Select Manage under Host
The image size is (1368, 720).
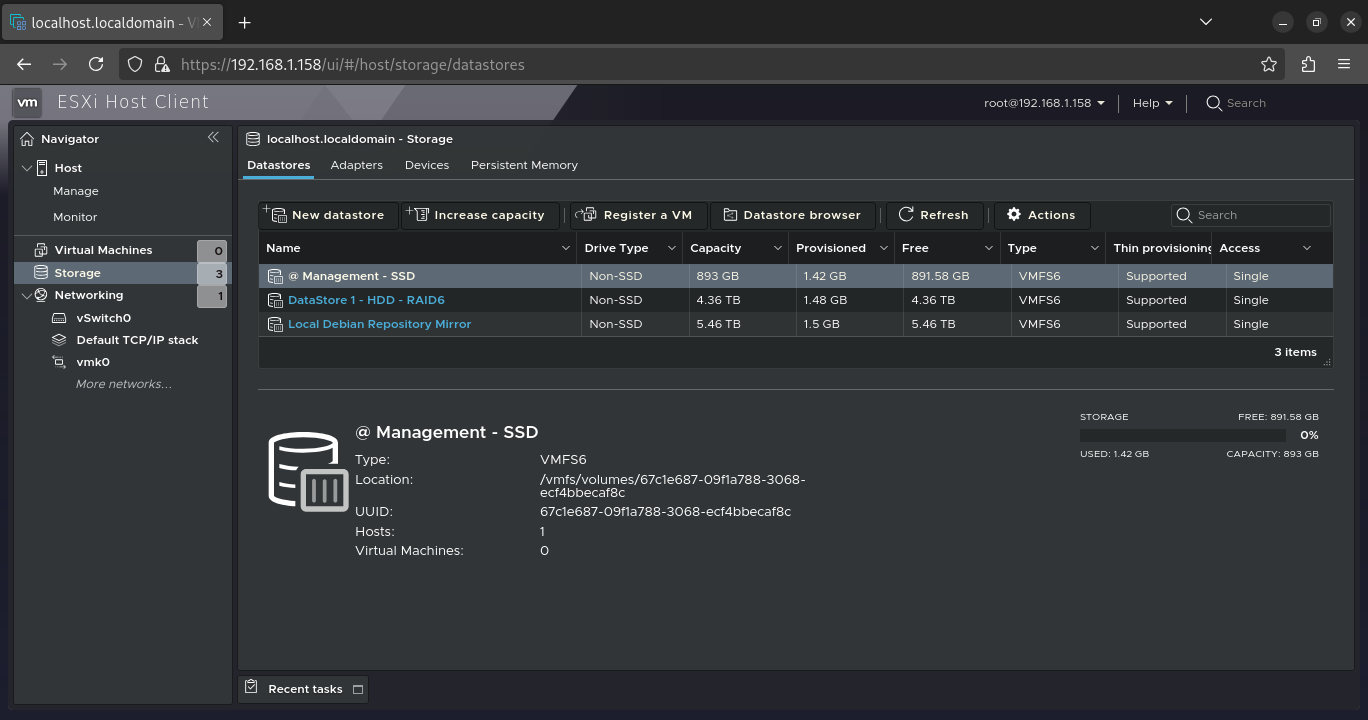tap(76, 191)
